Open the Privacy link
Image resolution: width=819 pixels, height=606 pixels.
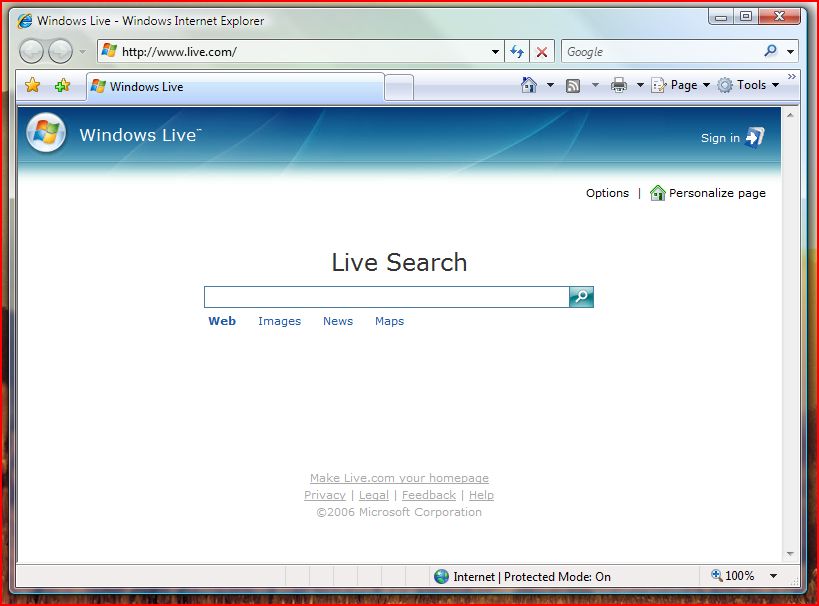tap(325, 495)
